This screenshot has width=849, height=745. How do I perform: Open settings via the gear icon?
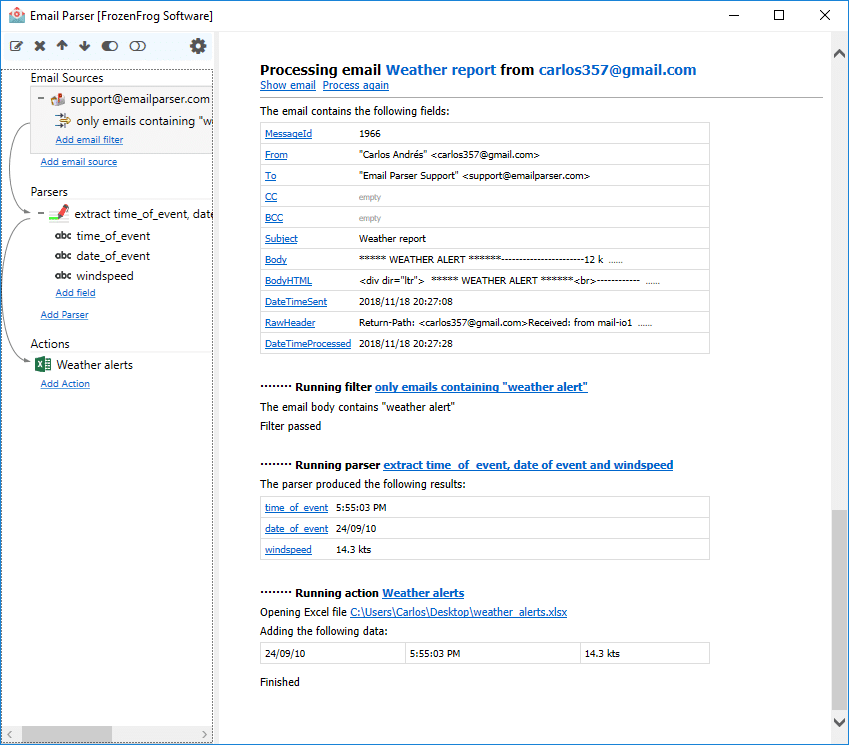[x=197, y=45]
